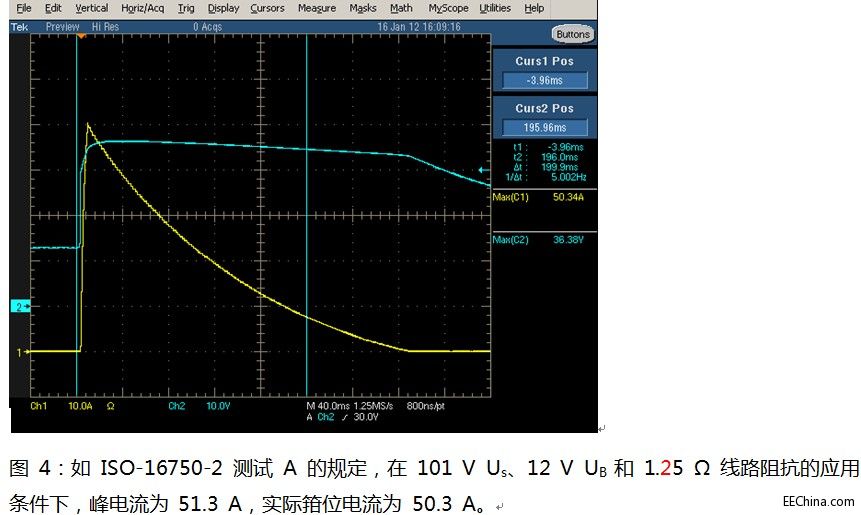Open the Horiz/Acq menu
The height and width of the screenshot is (515, 861).
click(142, 8)
